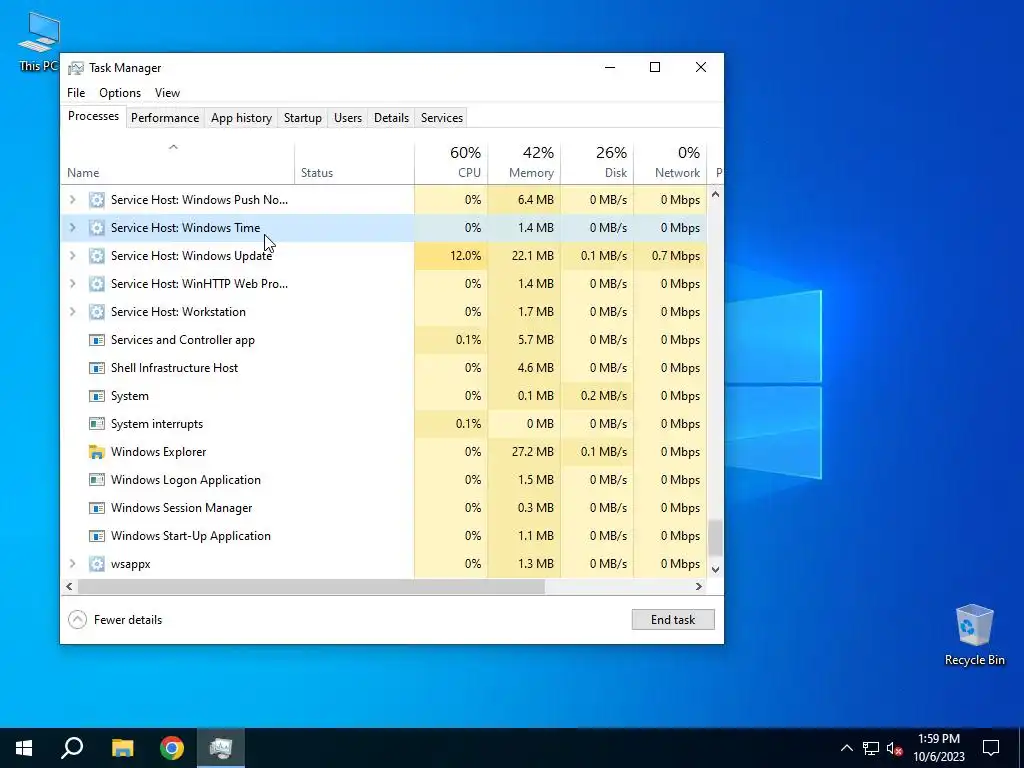Image resolution: width=1024 pixels, height=768 pixels.
Task: Switch to the Details tab
Action: click(391, 118)
